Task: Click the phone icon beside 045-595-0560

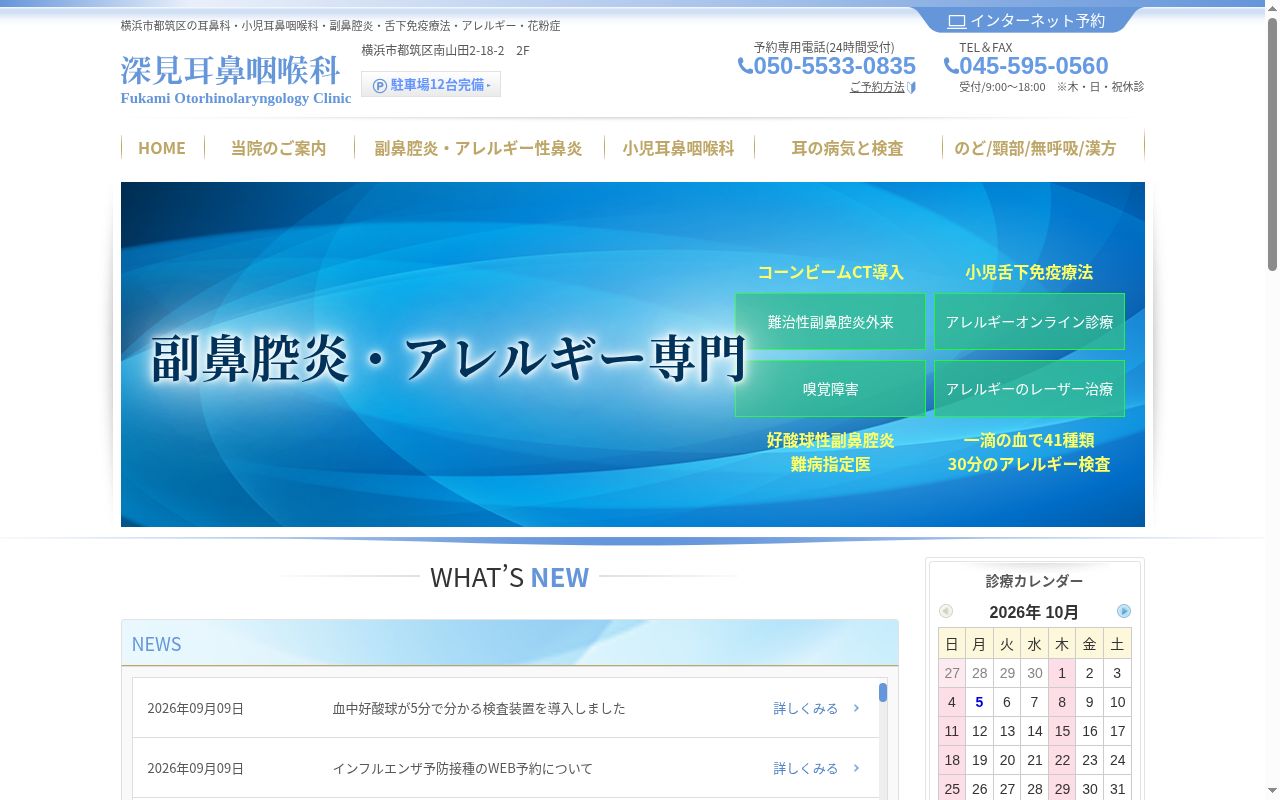Action: click(951, 66)
